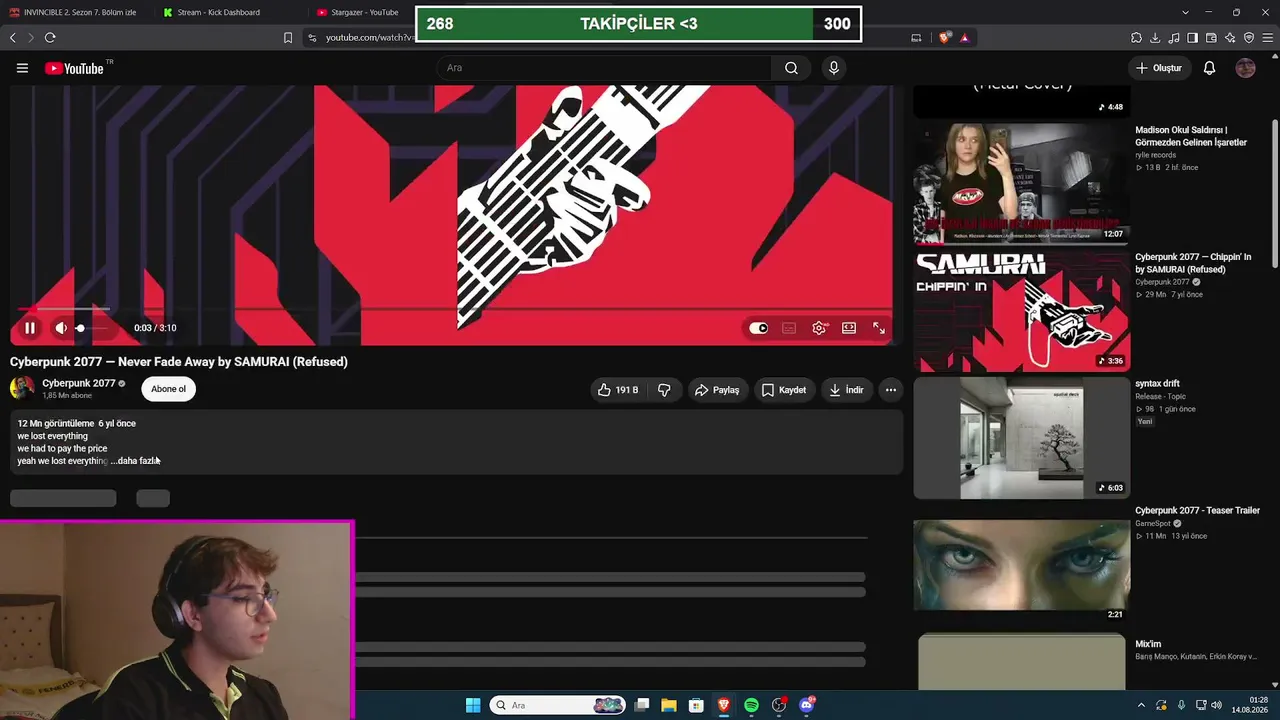Open the Oluştur create menu
Image resolution: width=1280 pixels, height=720 pixels.
click(x=1159, y=68)
